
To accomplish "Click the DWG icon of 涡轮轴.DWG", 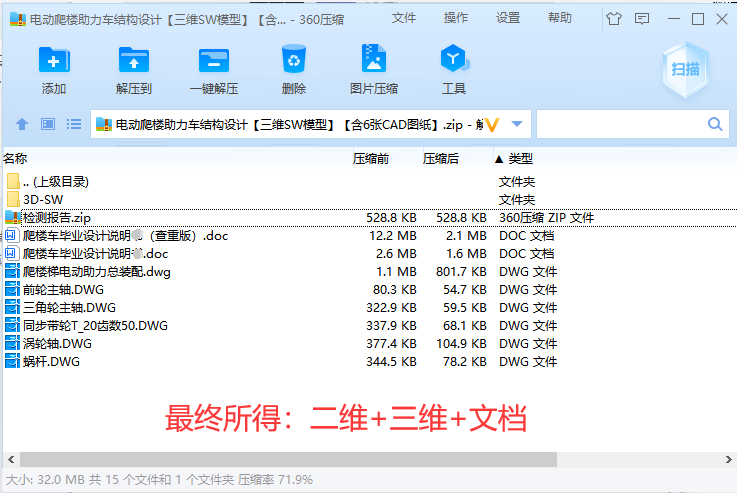I will [12, 344].
